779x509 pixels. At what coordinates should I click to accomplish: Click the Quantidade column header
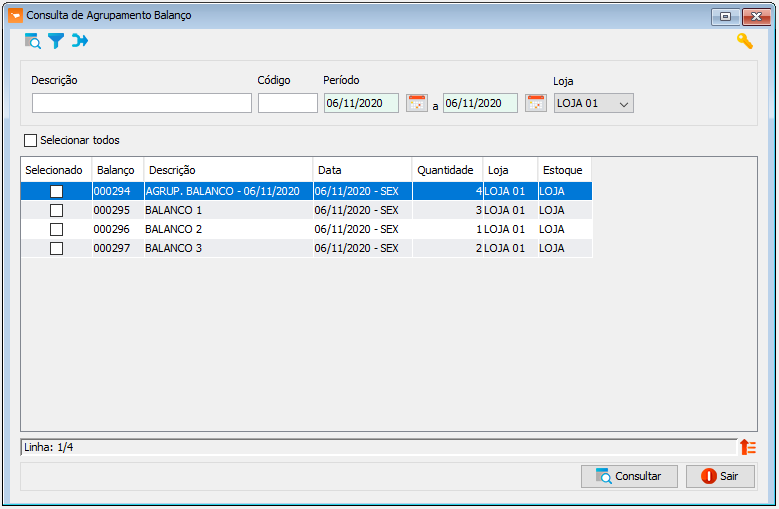click(446, 170)
